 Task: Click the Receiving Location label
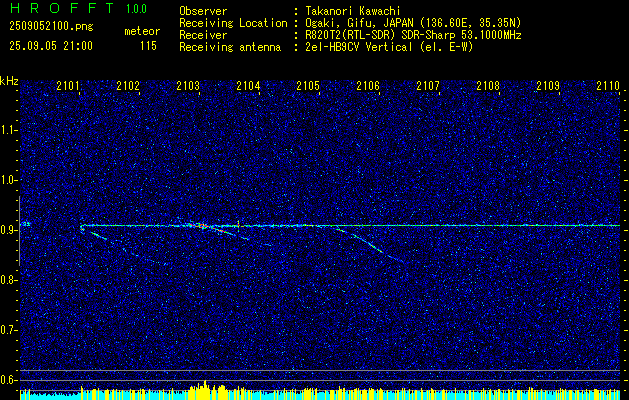click(233, 23)
